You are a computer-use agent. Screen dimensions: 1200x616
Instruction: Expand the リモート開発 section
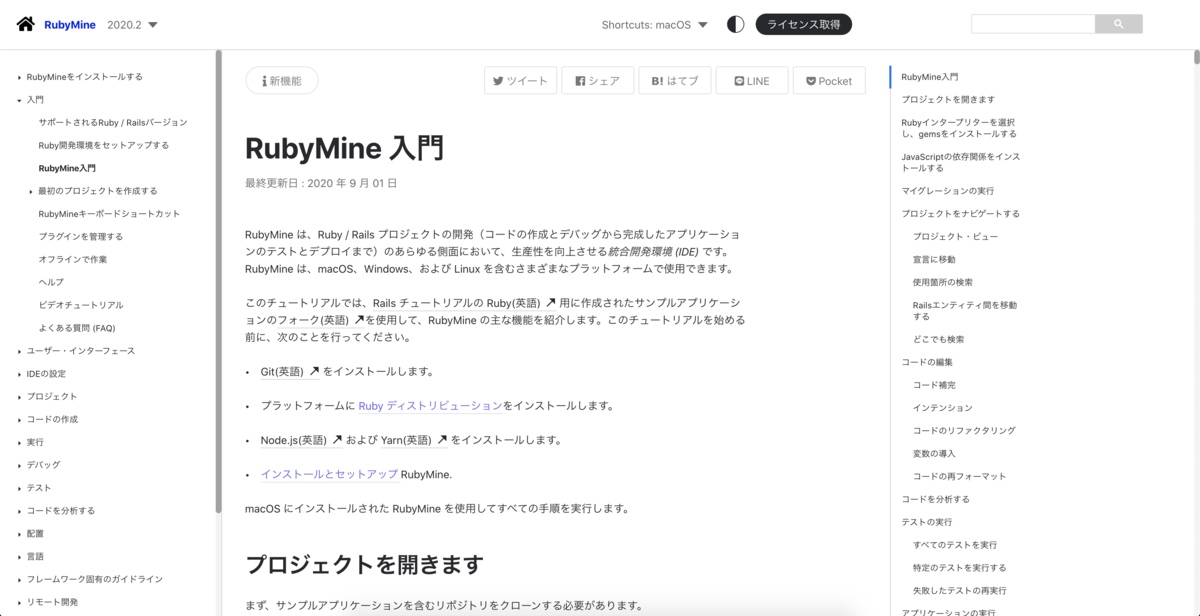point(19,603)
